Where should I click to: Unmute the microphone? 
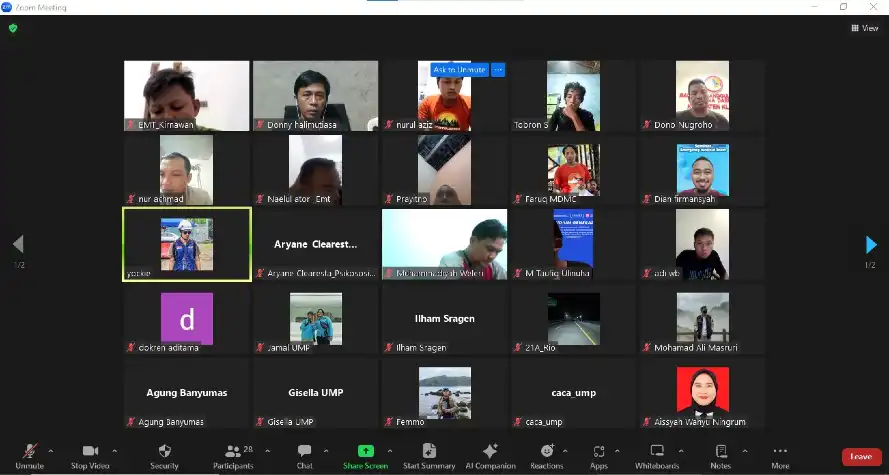29,455
